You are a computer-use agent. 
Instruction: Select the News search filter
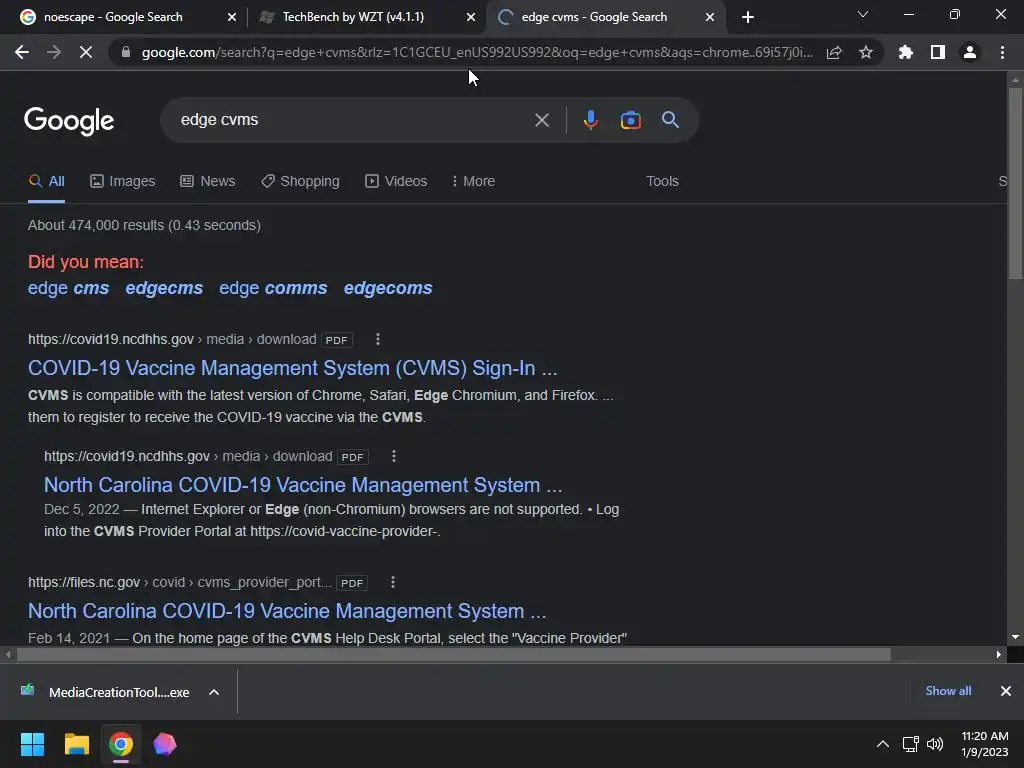pyautogui.click(x=208, y=182)
